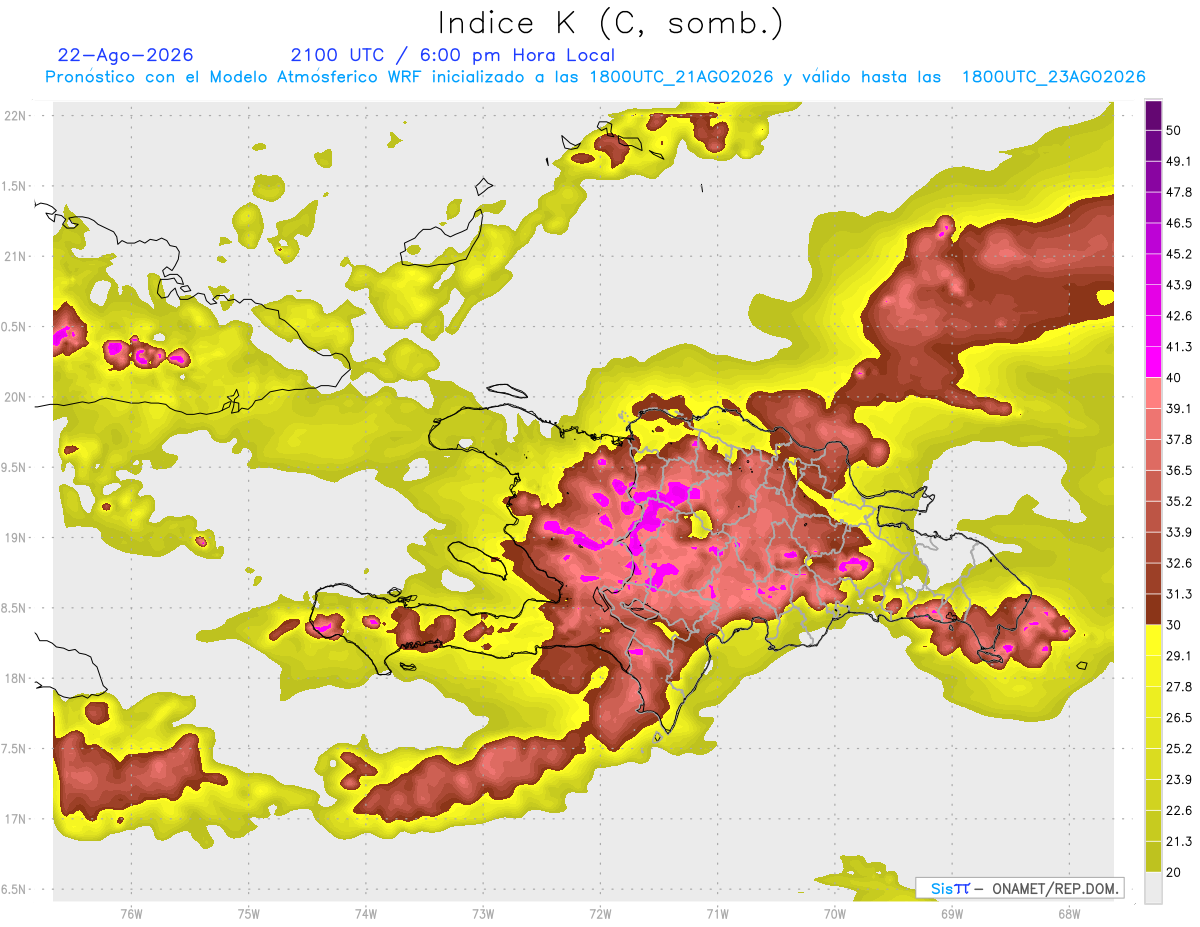Click the '72W' longitude label
This screenshot has height=927, width=1200.
pyautogui.click(x=600, y=914)
